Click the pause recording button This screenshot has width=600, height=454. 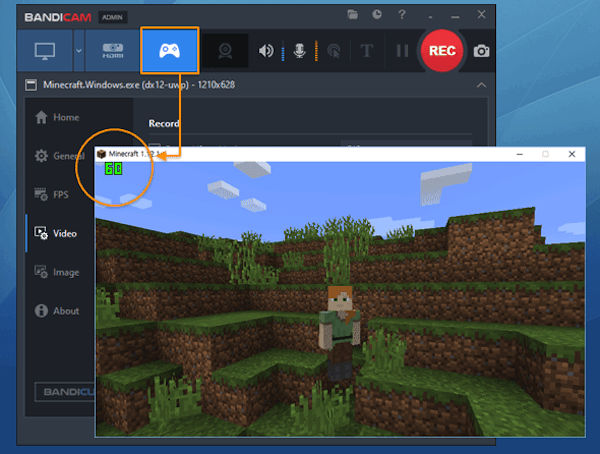(402, 51)
